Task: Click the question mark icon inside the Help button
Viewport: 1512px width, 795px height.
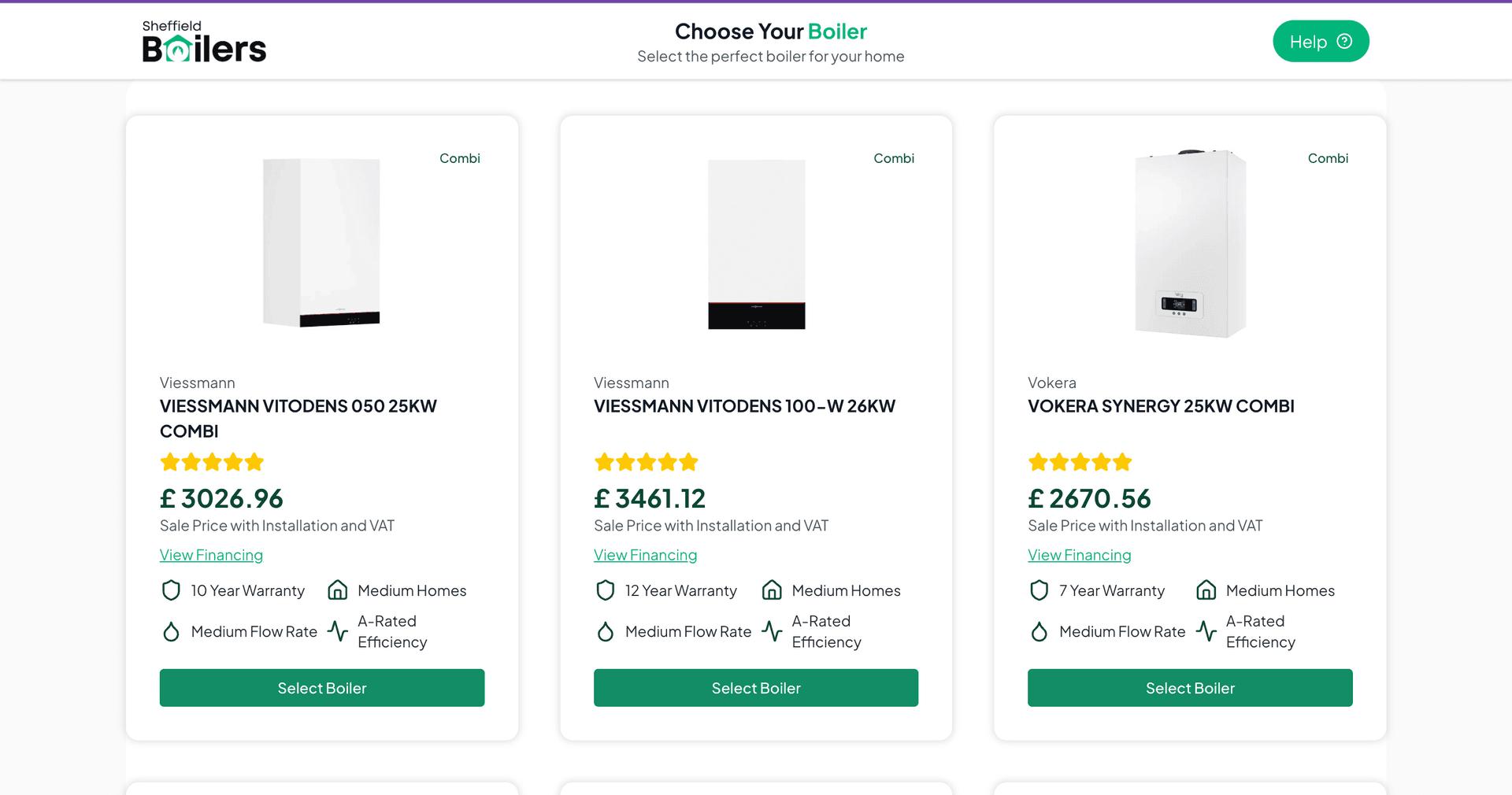Action: [1344, 41]
